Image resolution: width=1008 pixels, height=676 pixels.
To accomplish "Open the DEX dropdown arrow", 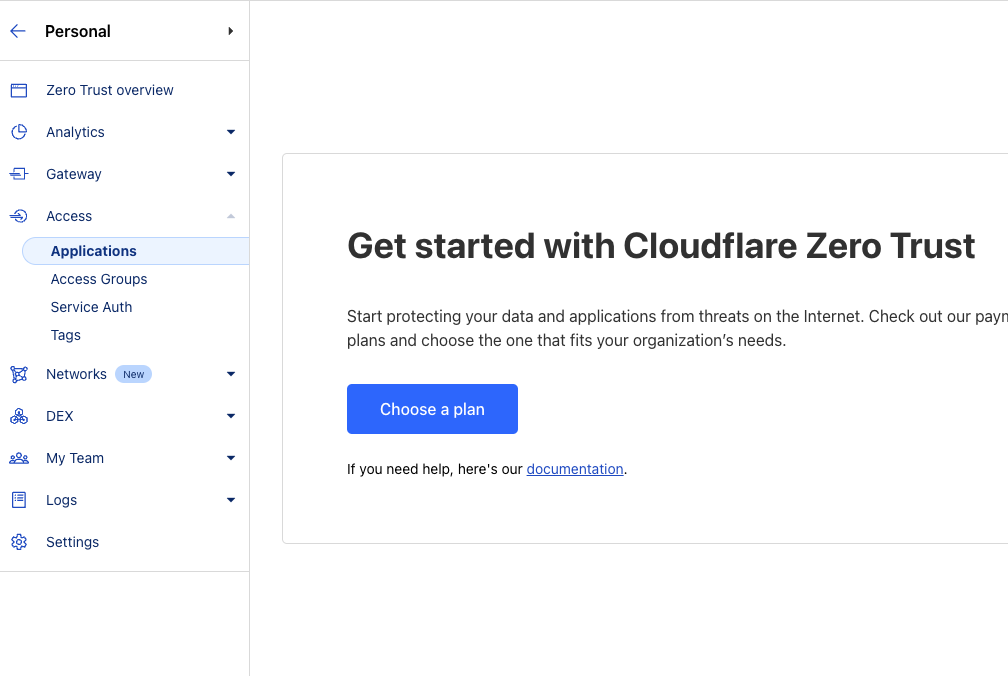I will (x=231, y=416).
